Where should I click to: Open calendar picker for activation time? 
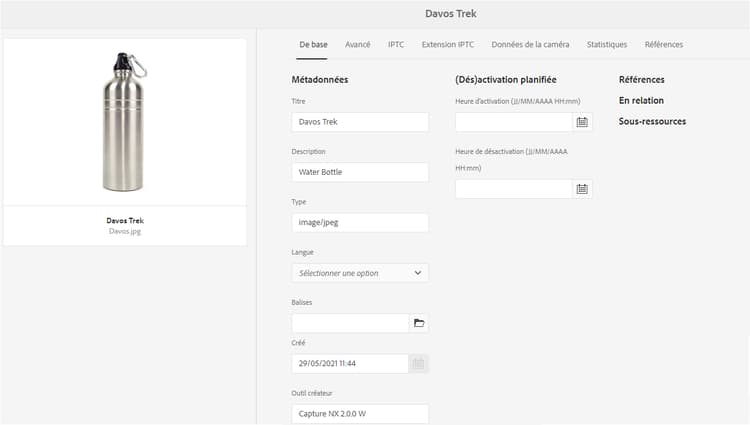click(x=582, y=122)
